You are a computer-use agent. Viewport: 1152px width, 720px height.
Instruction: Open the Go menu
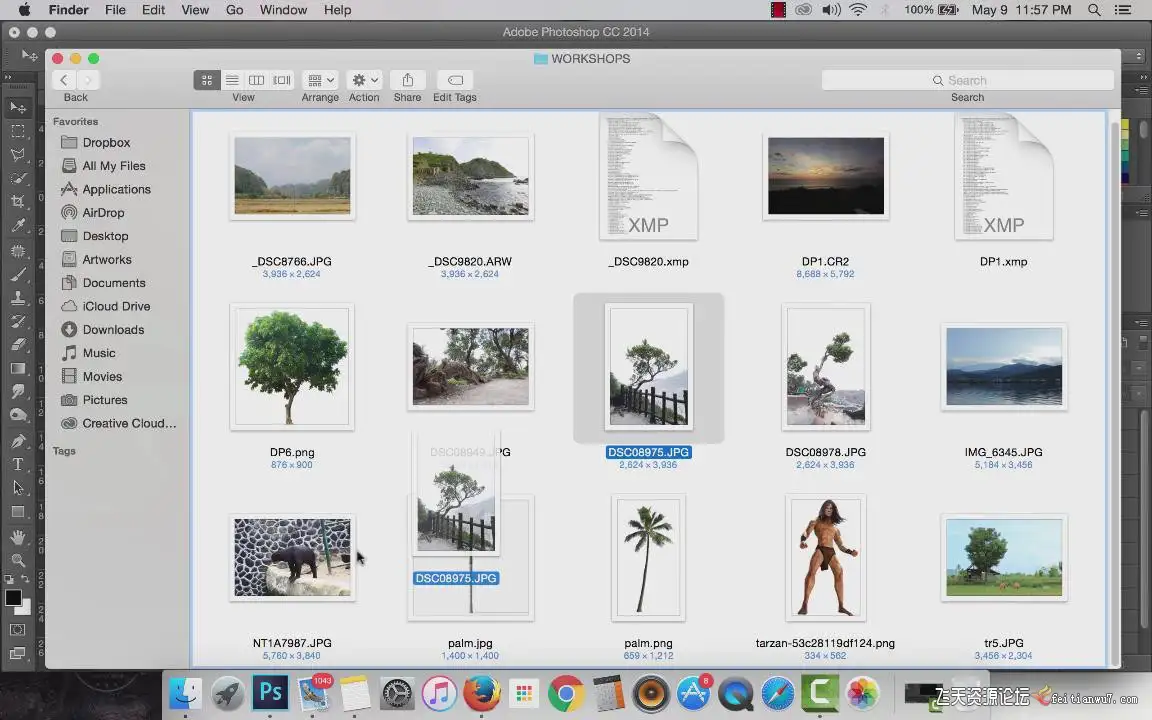point(234,10)
